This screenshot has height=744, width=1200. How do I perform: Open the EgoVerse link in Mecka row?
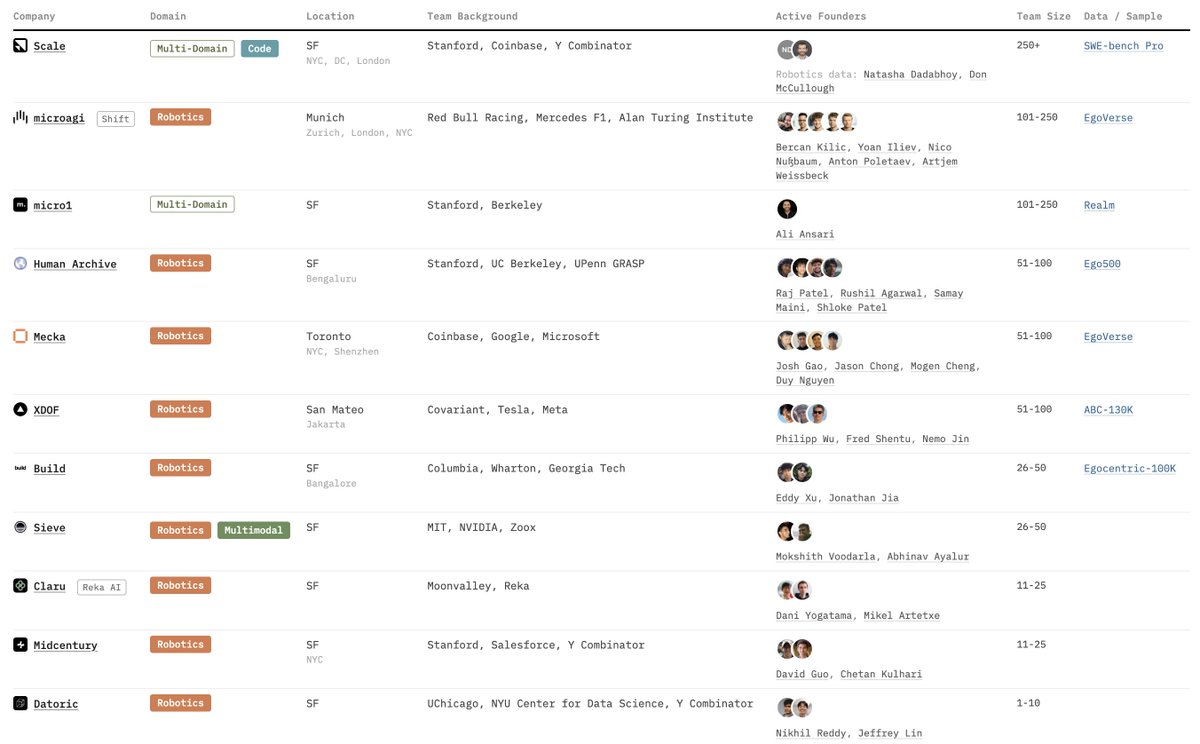(1108, 337)
